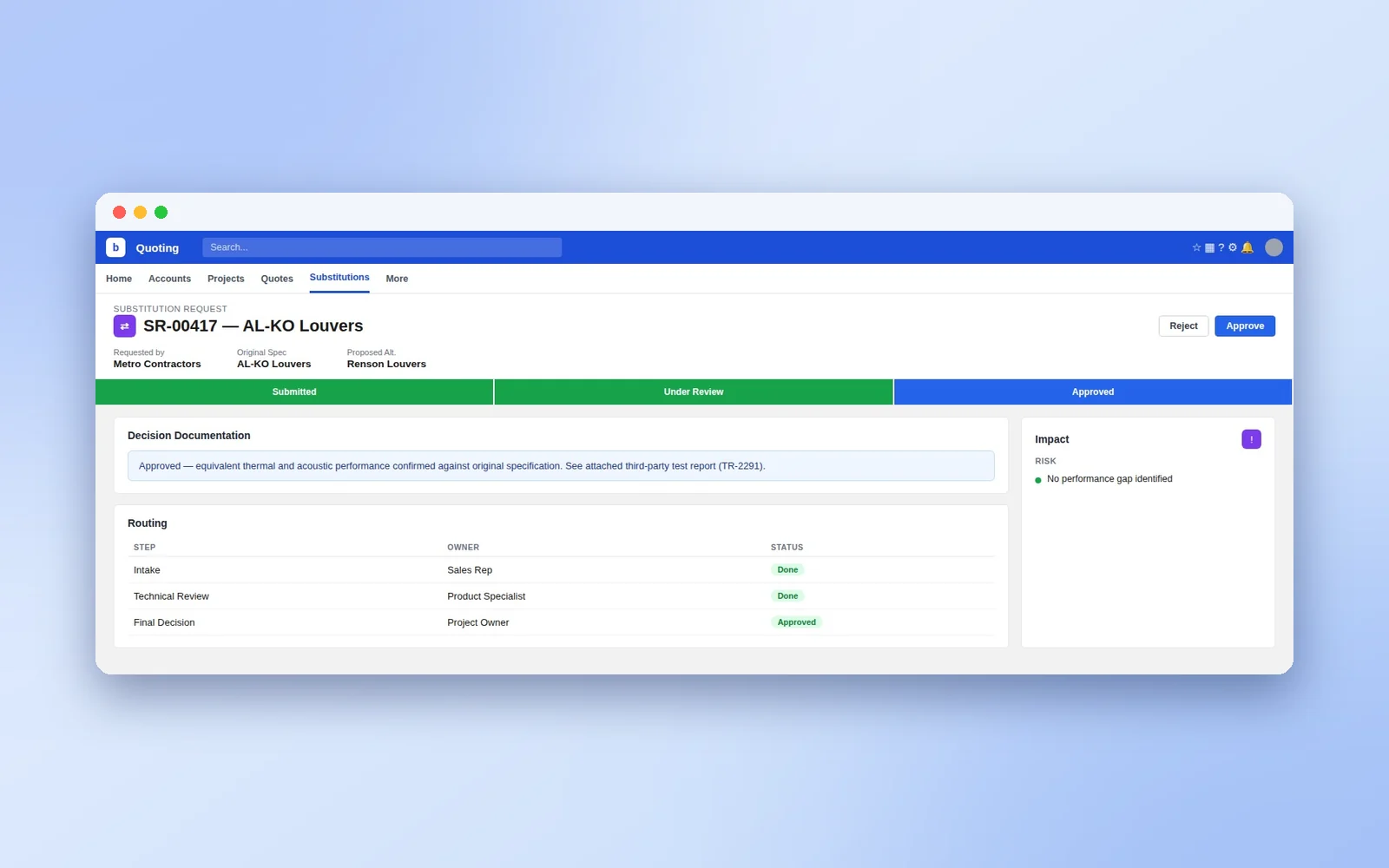This screenshot has height=868, width=1389.
Task: Click the Quoting app logo
Action: pos(115,247)
